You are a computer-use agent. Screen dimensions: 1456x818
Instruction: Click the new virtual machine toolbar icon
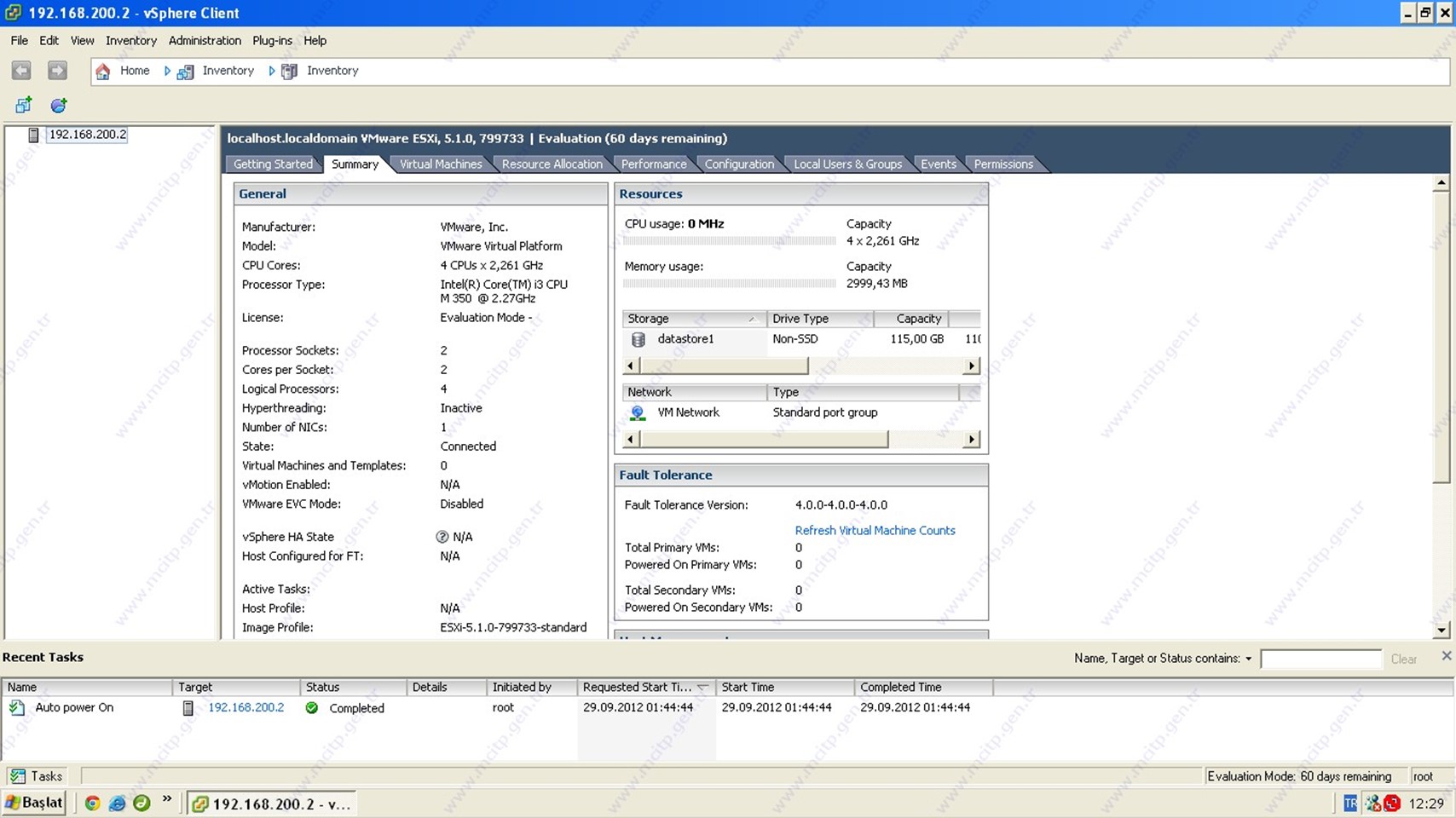tap(24, 105)
